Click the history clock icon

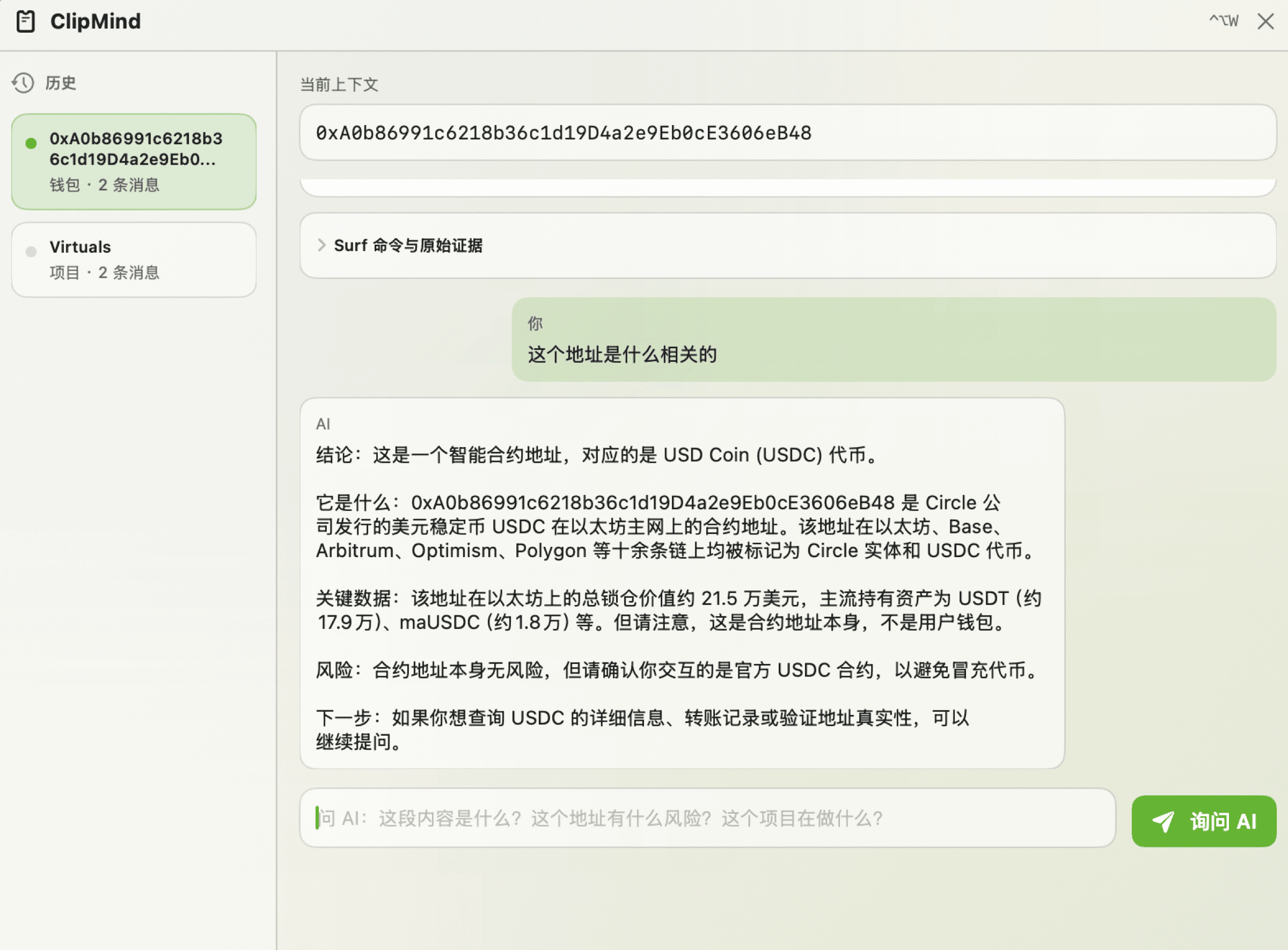point(23,83)
